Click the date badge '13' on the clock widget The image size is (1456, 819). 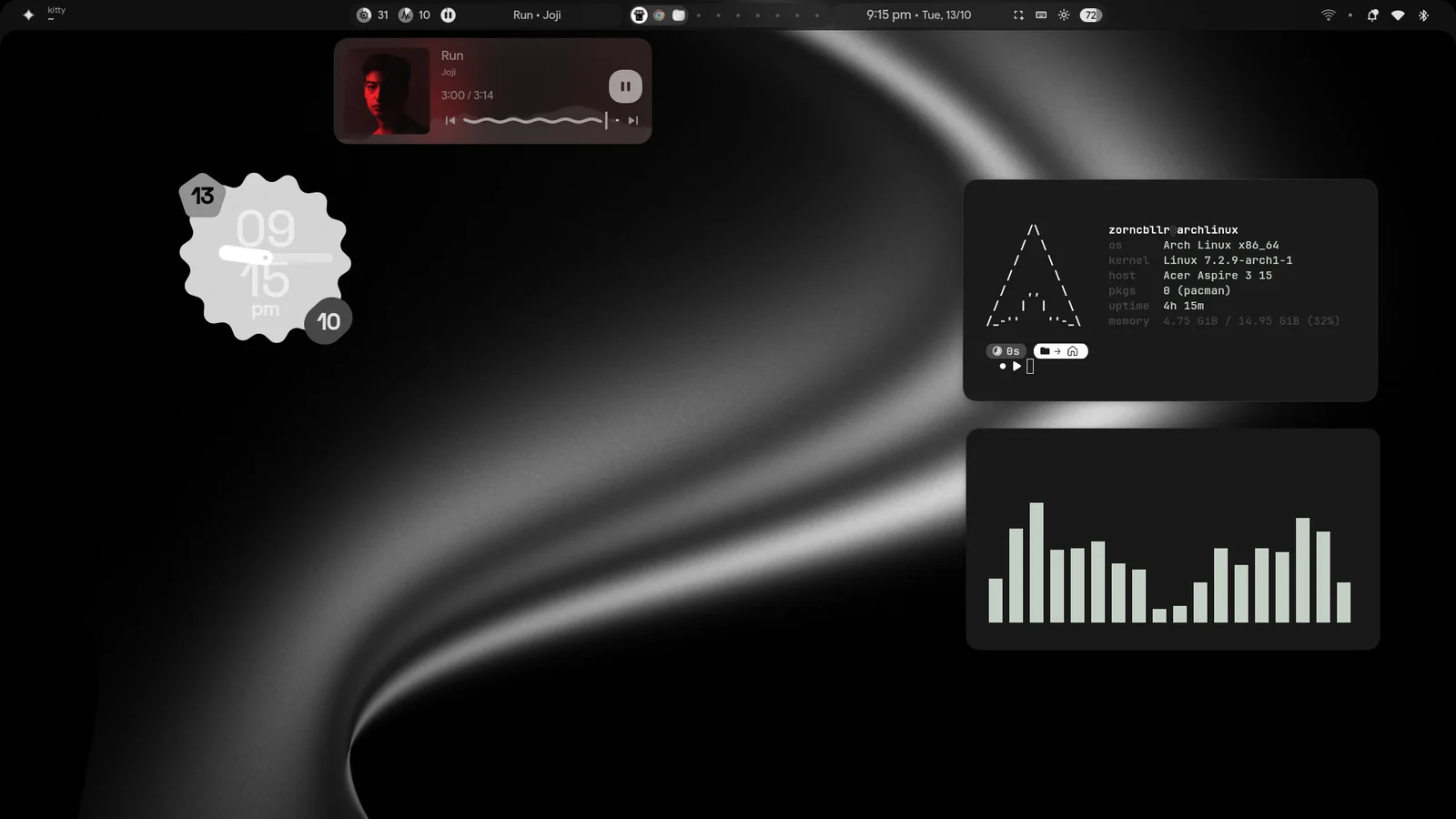(x=202, y=196)
